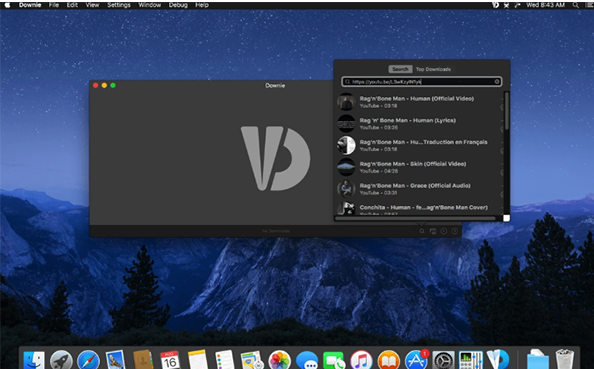Viewport: 594px width, 369px height.
Task: Open the Apple menu
Action: point(8,5)
